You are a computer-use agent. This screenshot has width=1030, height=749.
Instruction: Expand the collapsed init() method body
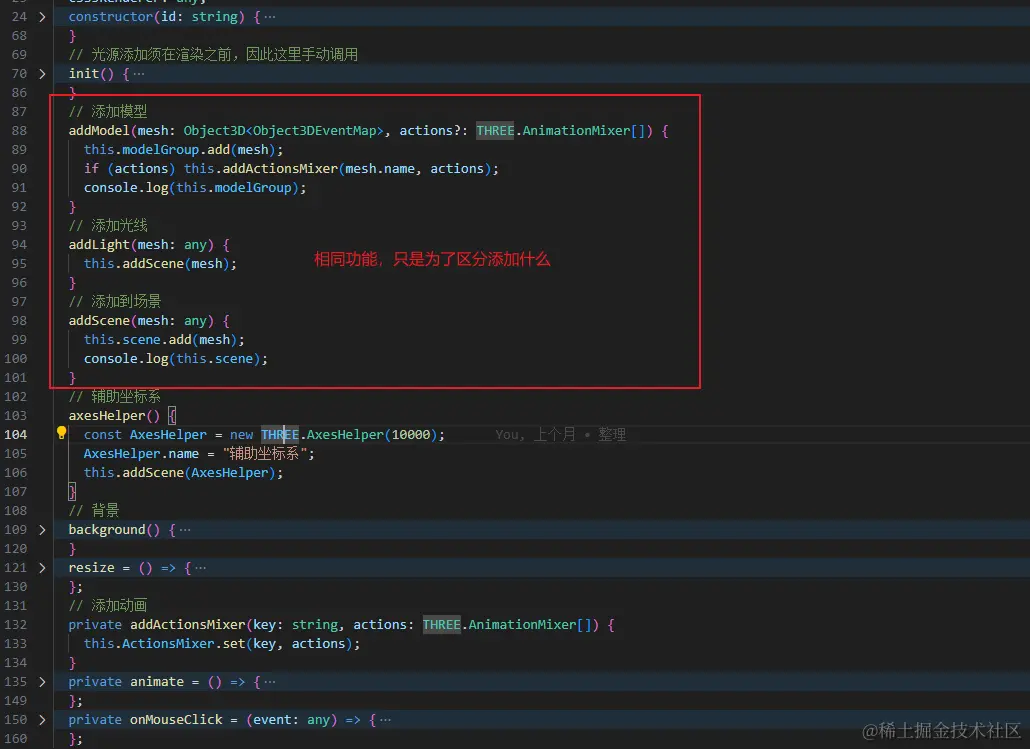(x=41, y=73)
